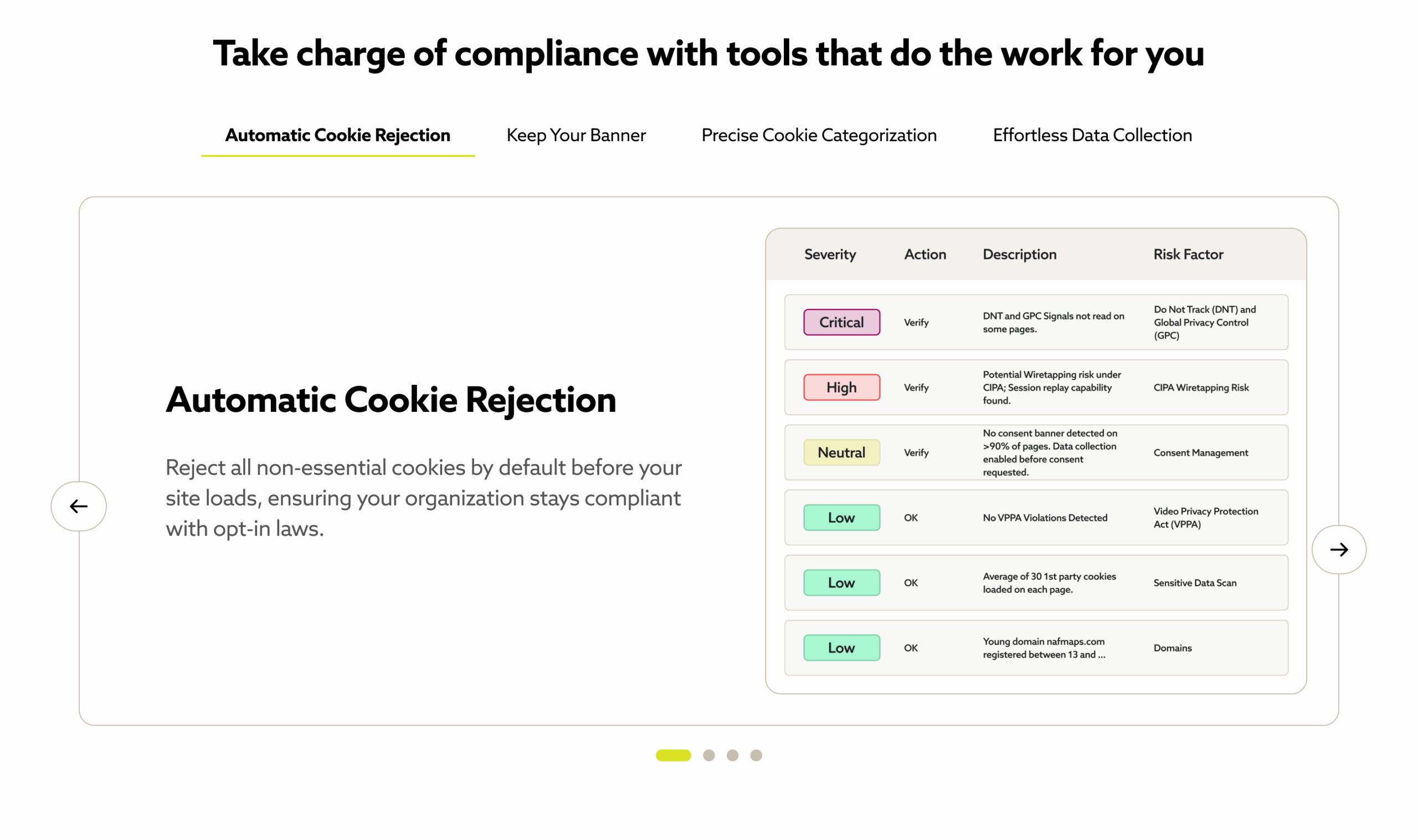Open the Precise Cookie Categorization tab
The width and height of the screenshot is (1418, 840).
click(x=819, y=135)
